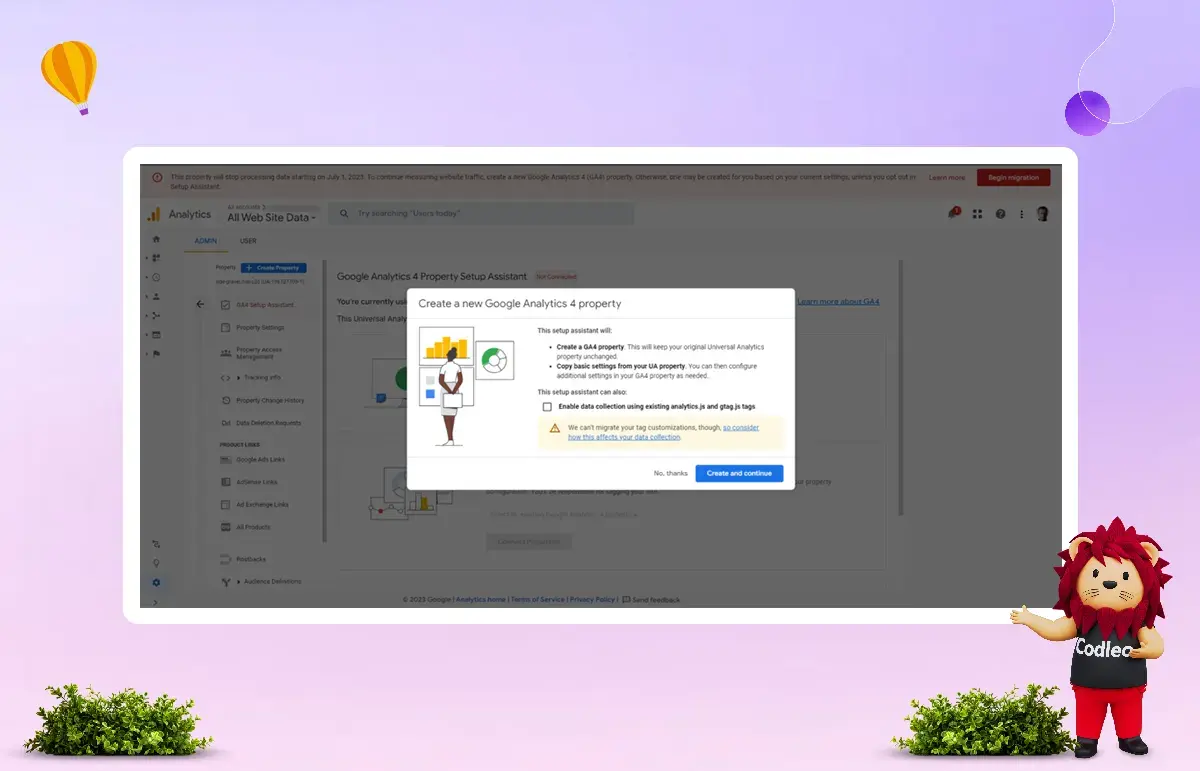Open the Discover lightbulb sidebar icon
This screenshot has height=771, width=1200.
coord(156,563)
